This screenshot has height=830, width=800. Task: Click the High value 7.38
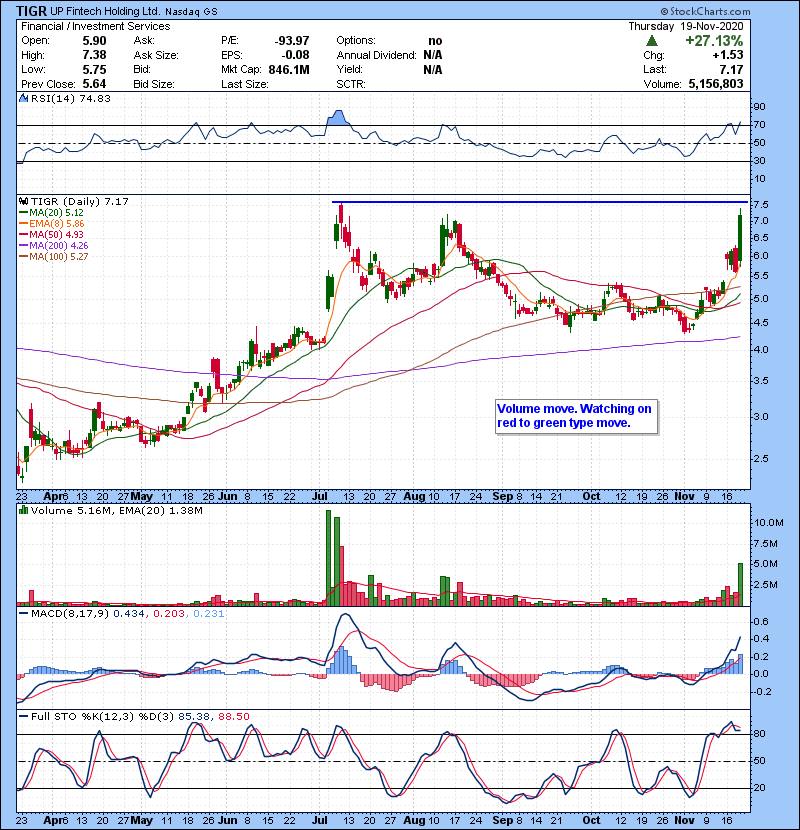pyautogui.click(x=94, y=55)
